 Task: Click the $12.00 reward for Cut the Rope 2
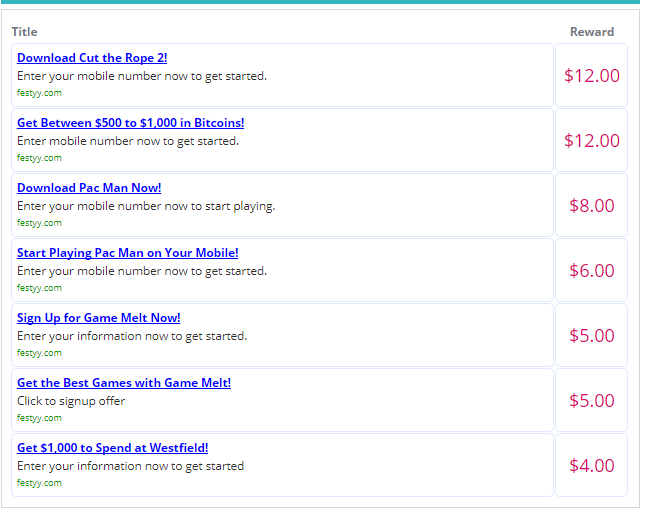591,76
